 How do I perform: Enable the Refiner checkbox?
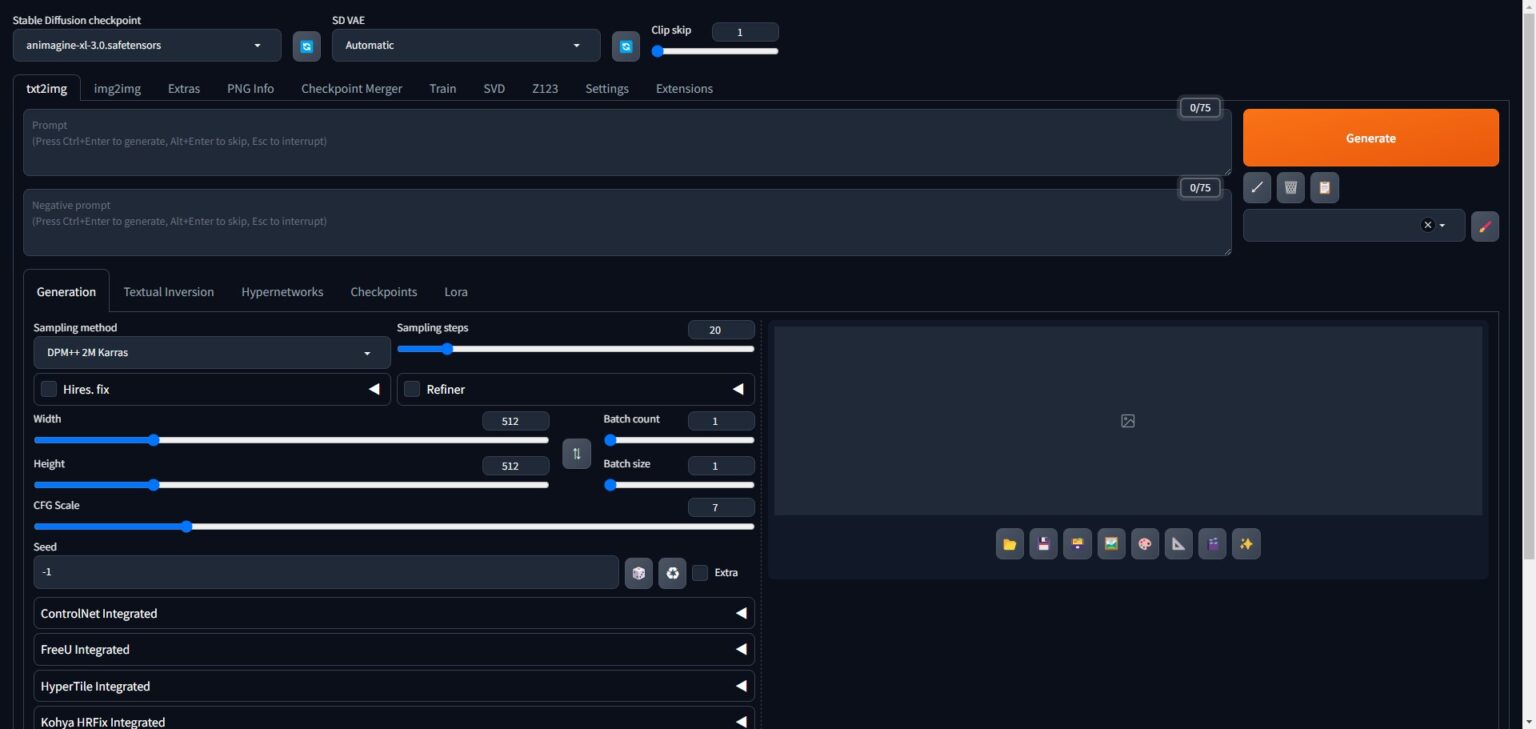point(412,389)
